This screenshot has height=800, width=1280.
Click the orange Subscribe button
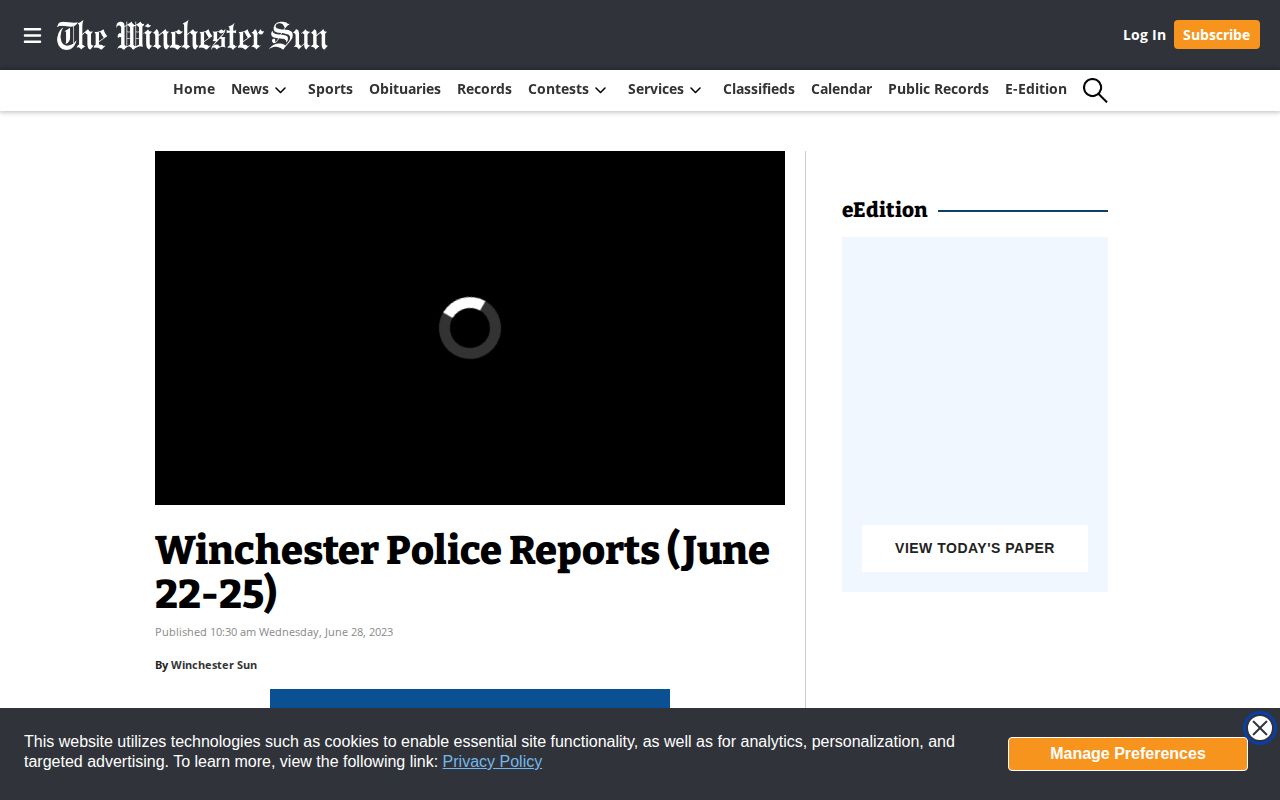(1216, 35)
